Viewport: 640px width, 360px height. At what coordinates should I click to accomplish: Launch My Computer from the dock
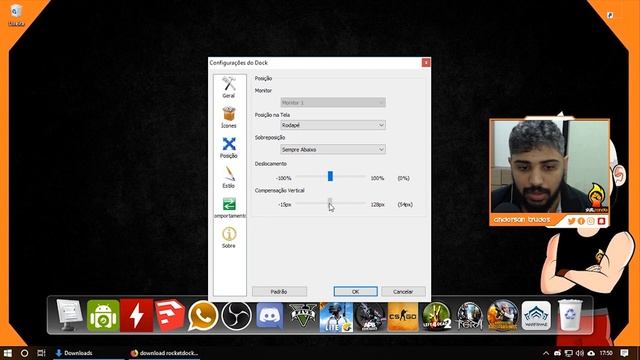[x=69, y=315]
